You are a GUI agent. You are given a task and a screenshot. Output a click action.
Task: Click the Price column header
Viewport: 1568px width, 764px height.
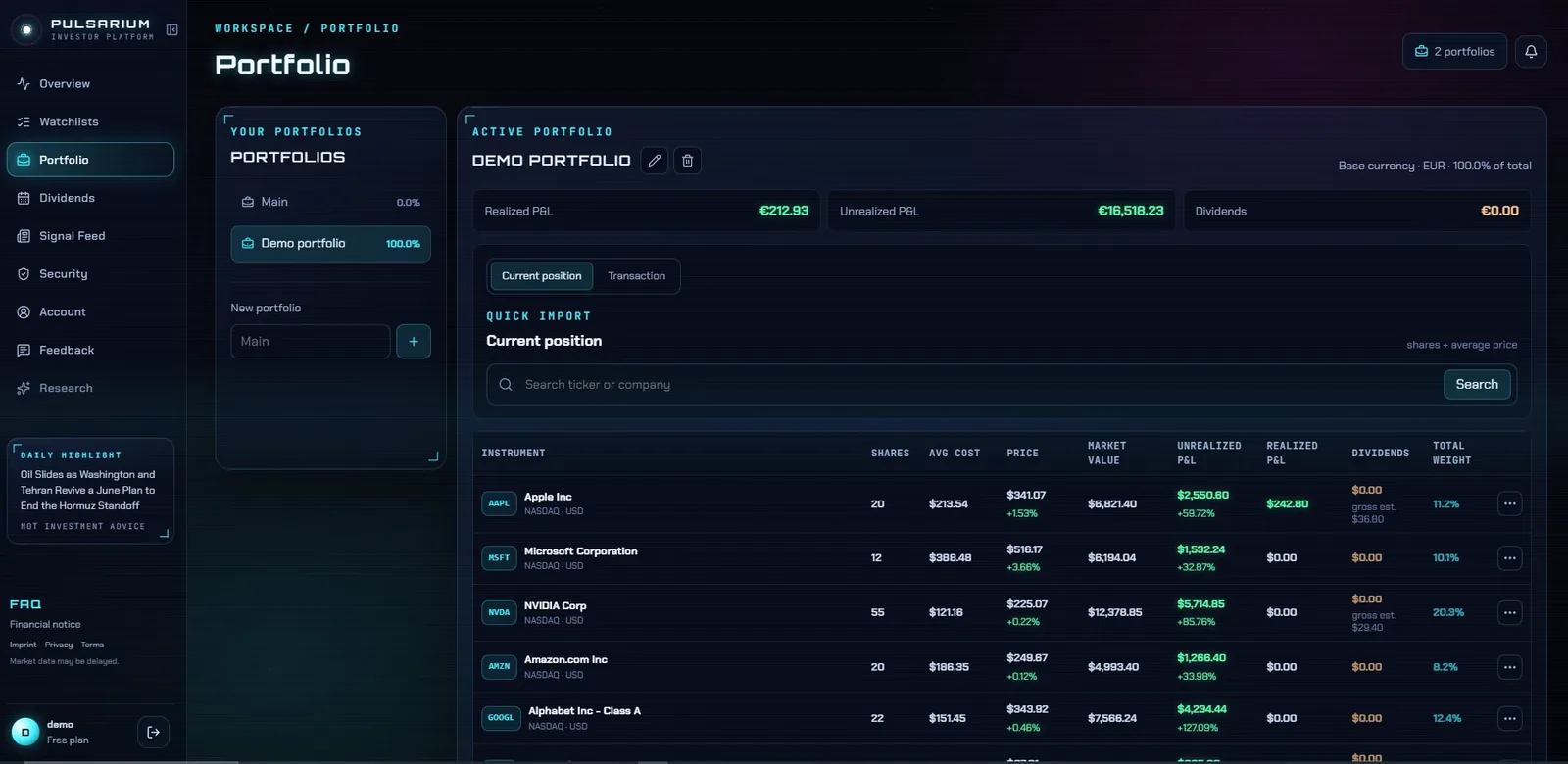coord(1022,454)
